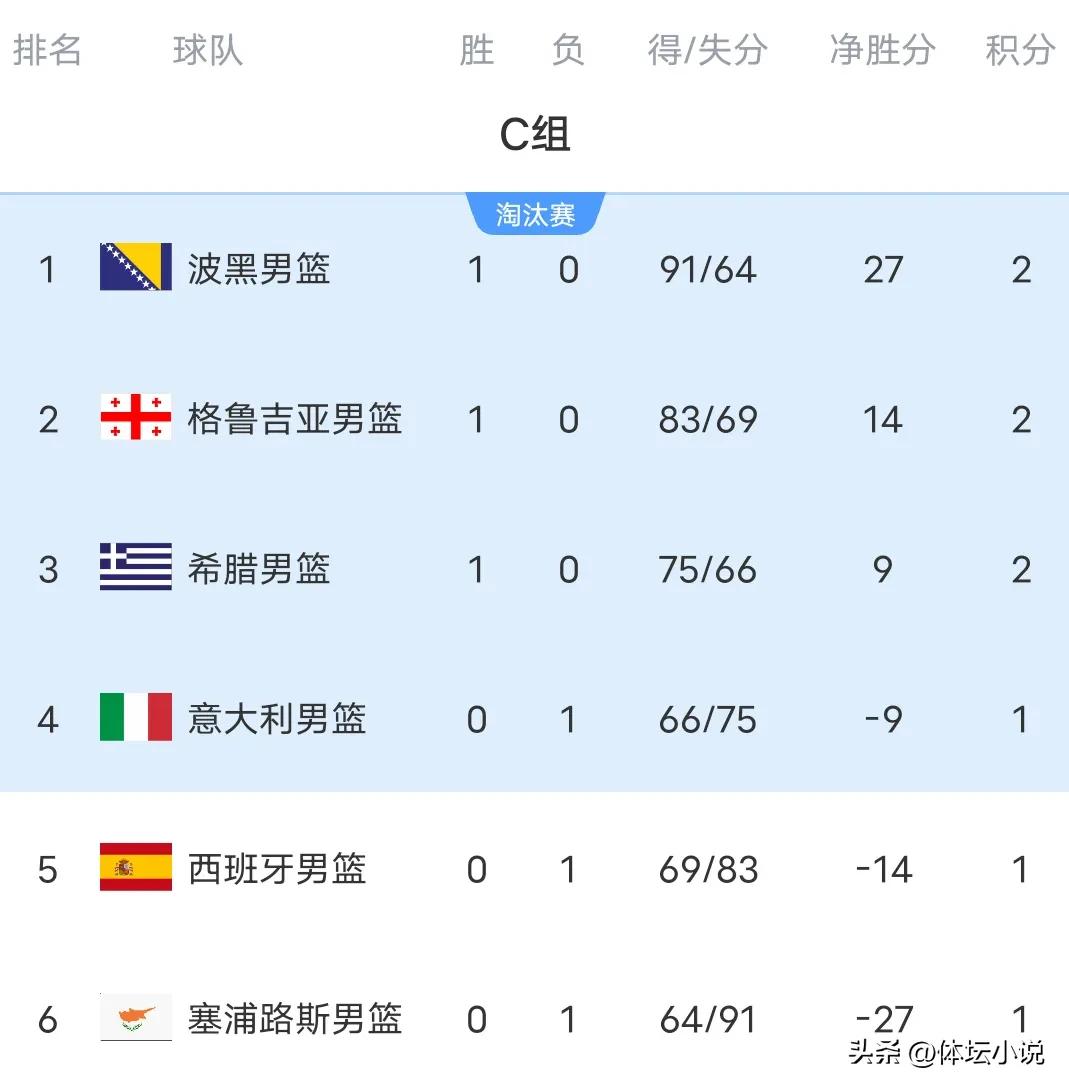Click the Italy flag icon
This screenshot has height=1090, width=1069.
click(x=136, y=717)
